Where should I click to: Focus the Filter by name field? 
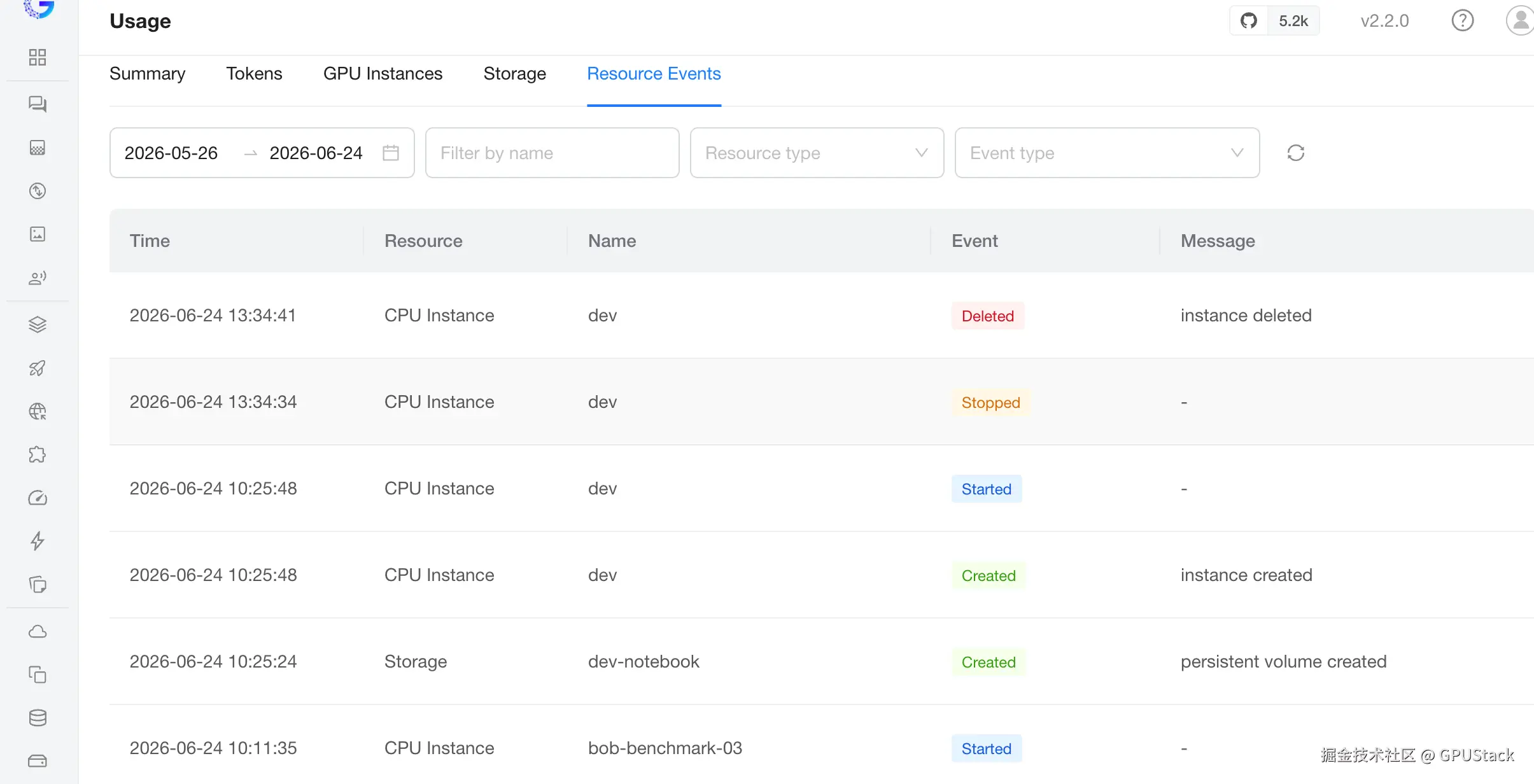552,153
